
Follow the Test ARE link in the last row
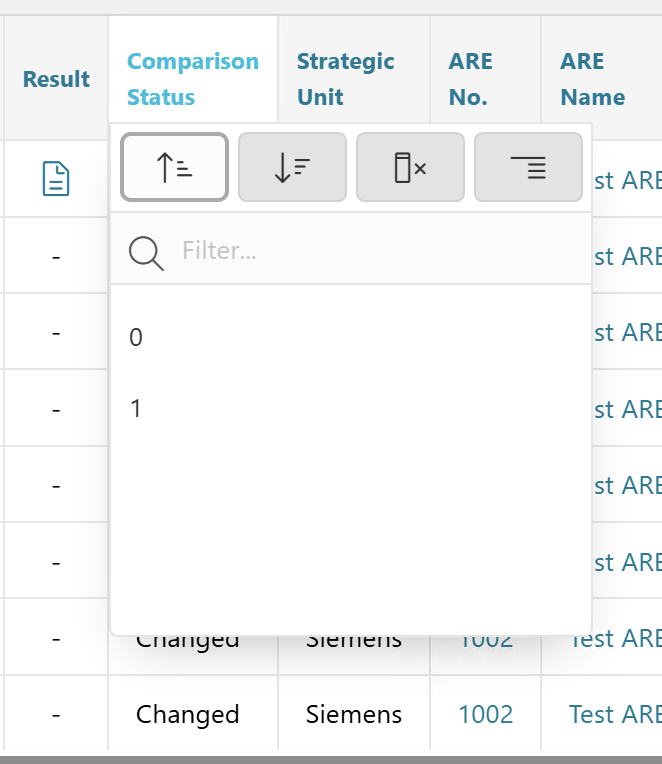[x=614, y=714]
